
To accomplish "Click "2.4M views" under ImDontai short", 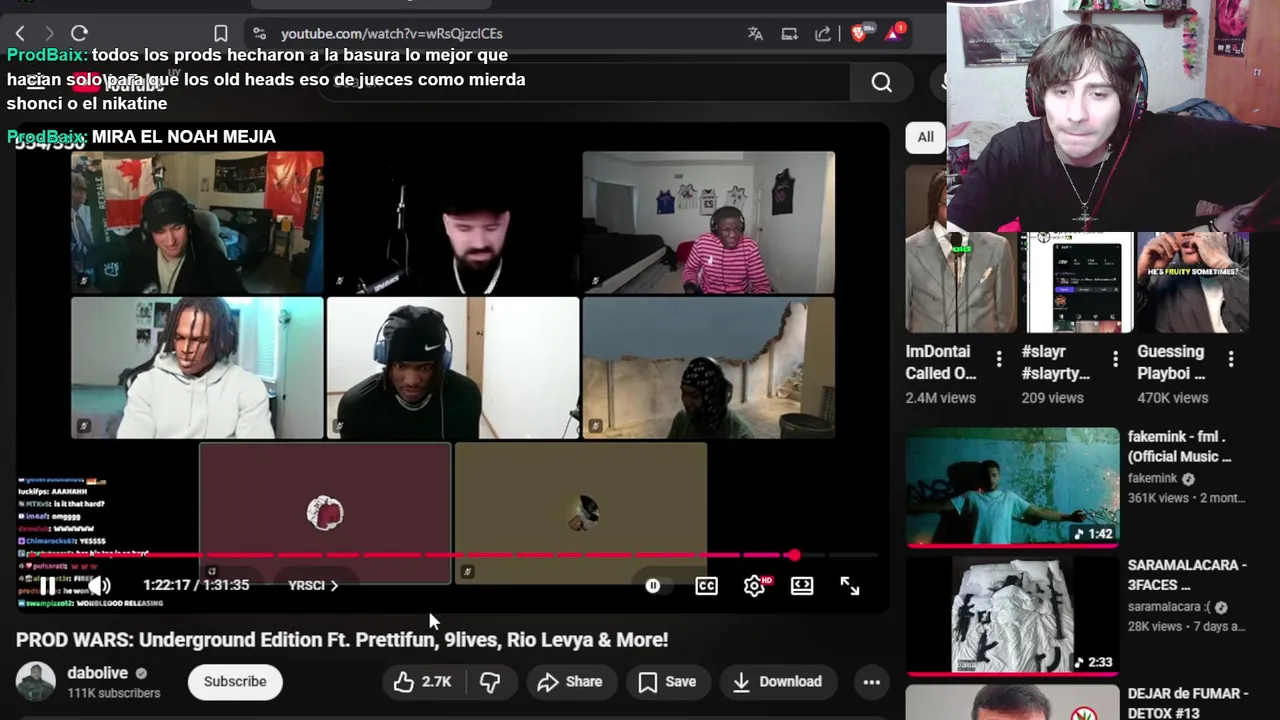I will pyautogui.click(x=940, y=397).
